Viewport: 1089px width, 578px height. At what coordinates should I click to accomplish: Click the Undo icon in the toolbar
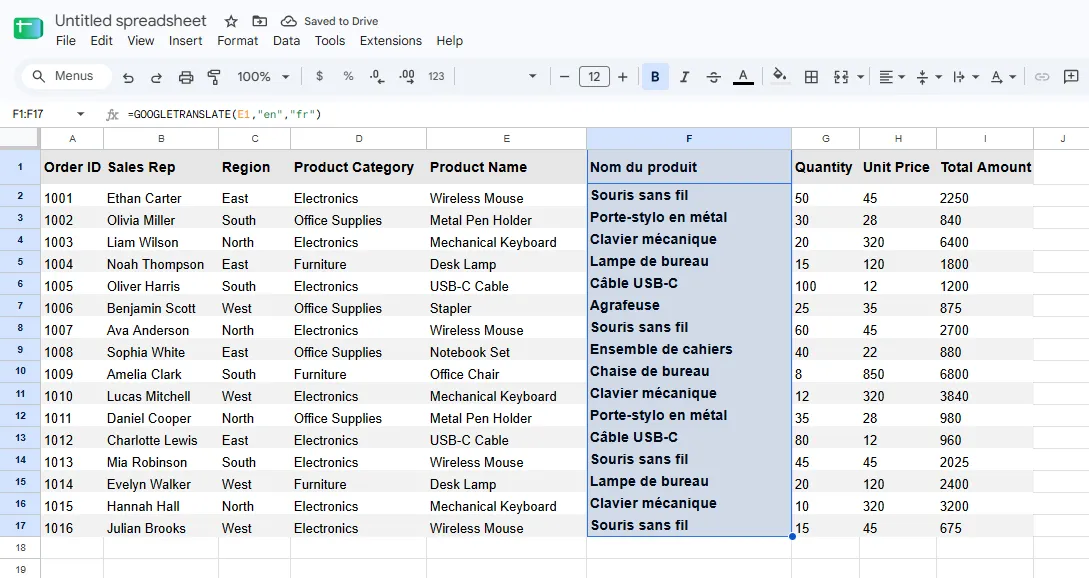tap(128, 77)
